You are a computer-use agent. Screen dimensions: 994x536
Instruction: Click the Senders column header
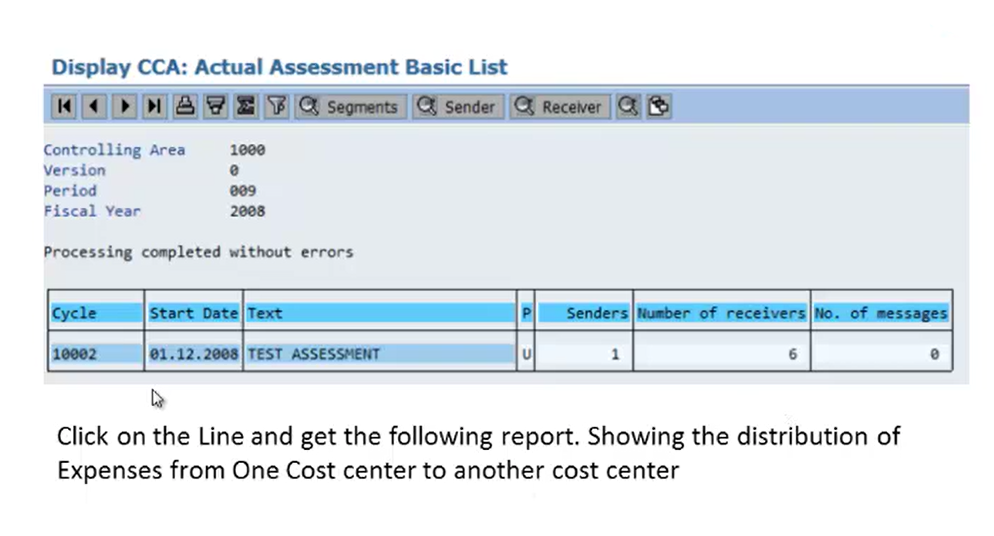583,313
